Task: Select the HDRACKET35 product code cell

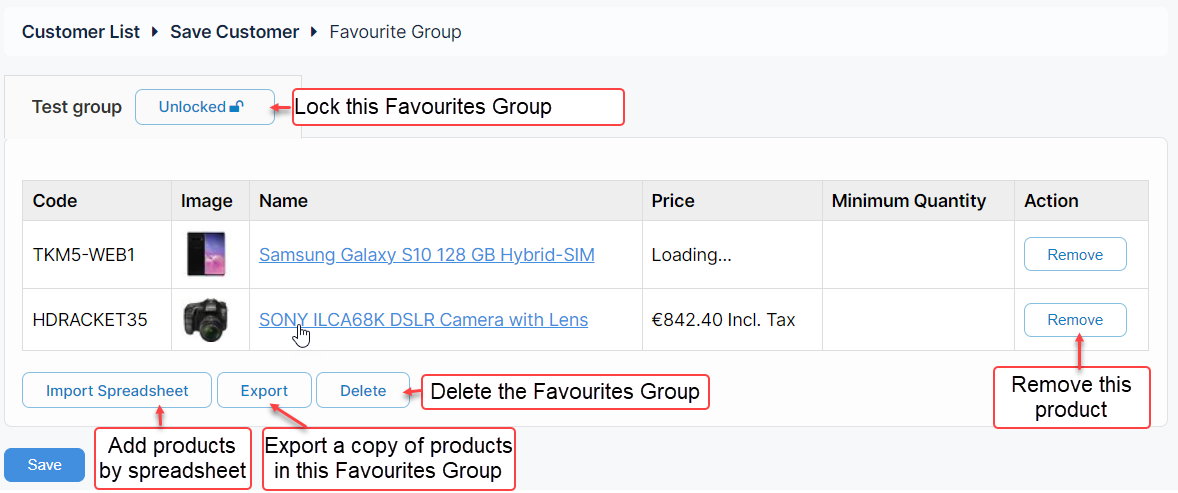Action: coord(90,320)
